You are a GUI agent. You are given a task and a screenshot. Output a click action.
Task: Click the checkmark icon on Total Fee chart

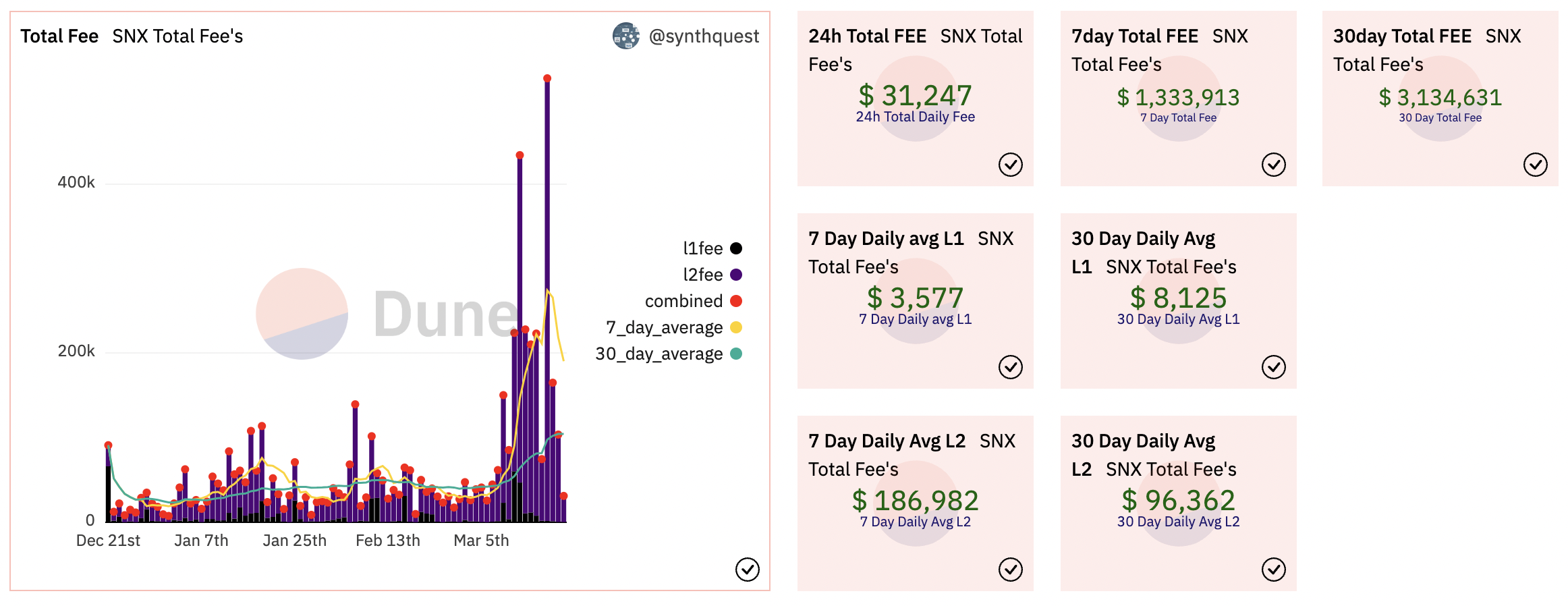pos(747,570)
